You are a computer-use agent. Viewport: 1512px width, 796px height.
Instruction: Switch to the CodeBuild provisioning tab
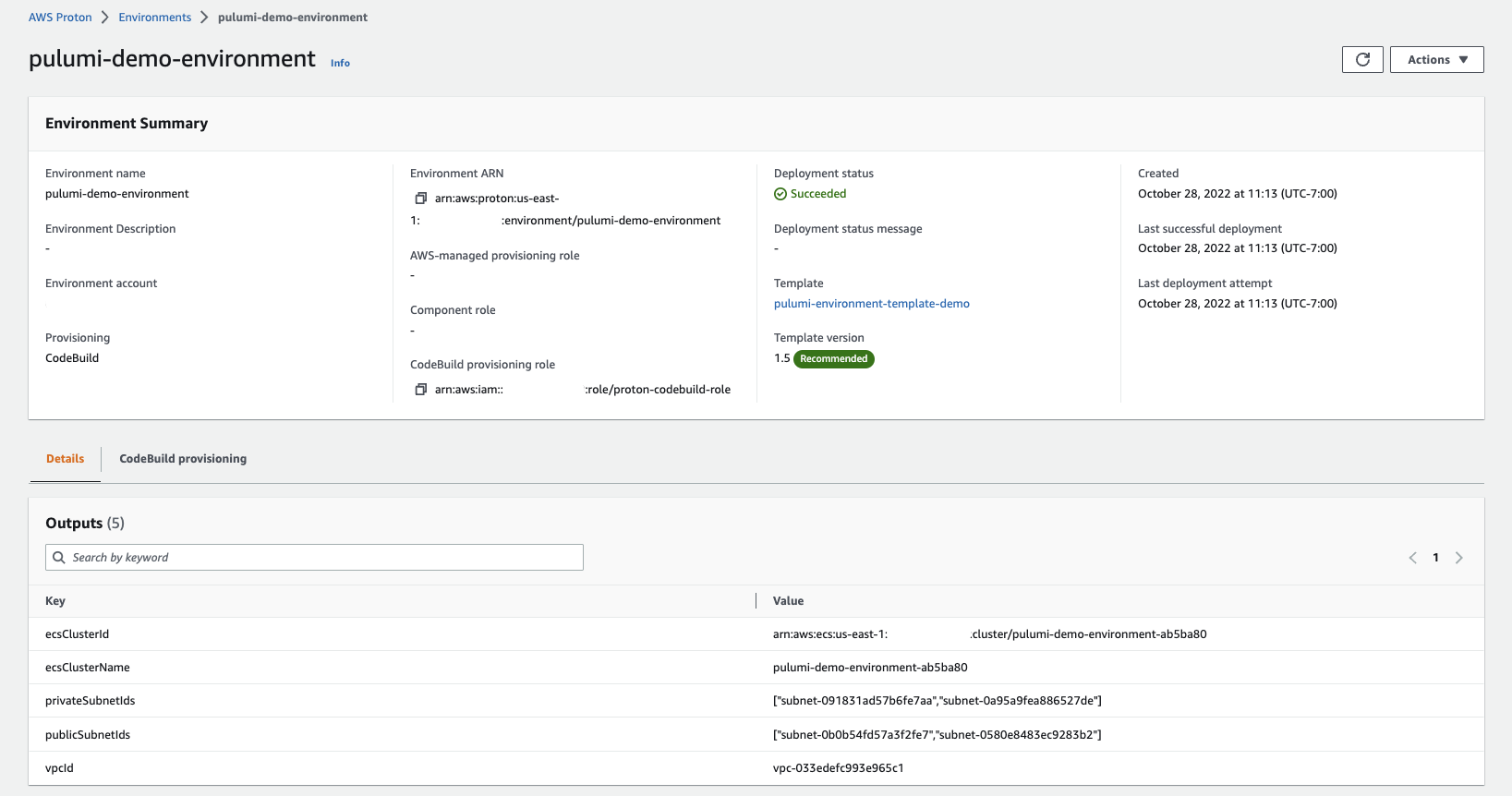(x=183, y=459)
